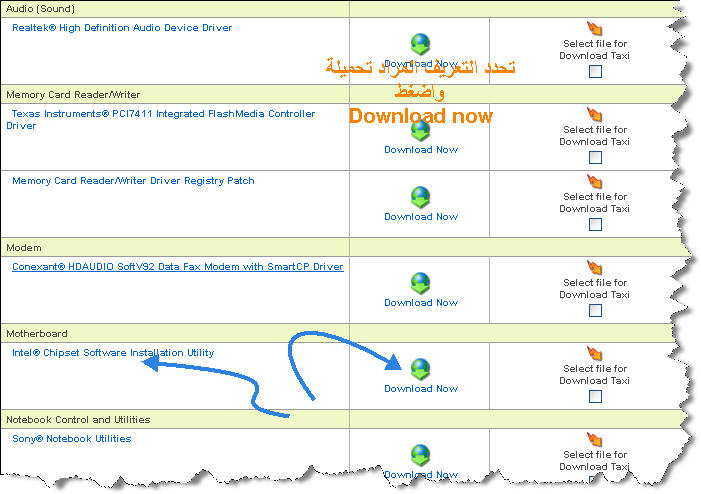Click the globe icon for Memory Card Registry Patch

coord(420,197)
